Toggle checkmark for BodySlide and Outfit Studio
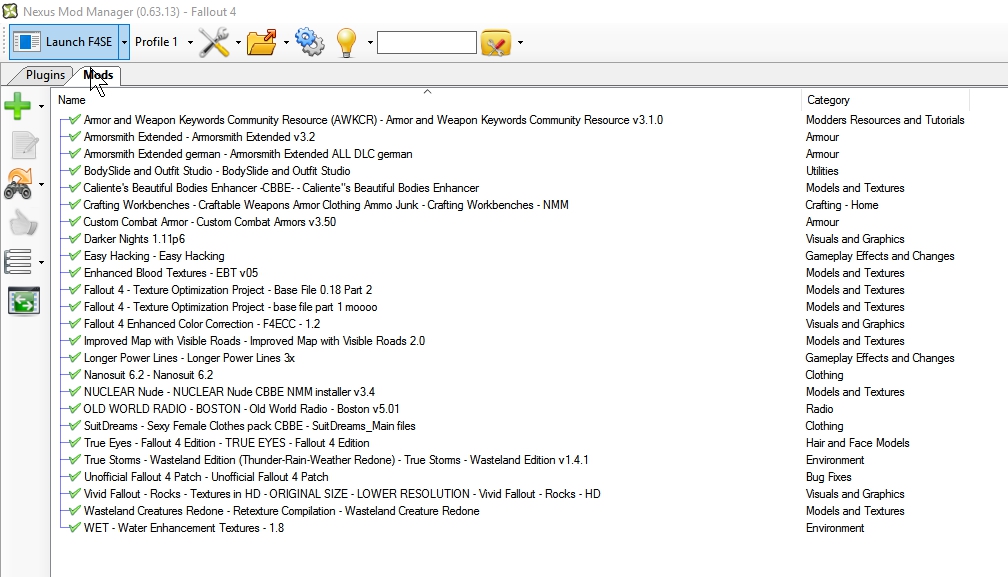 [75, 170]
